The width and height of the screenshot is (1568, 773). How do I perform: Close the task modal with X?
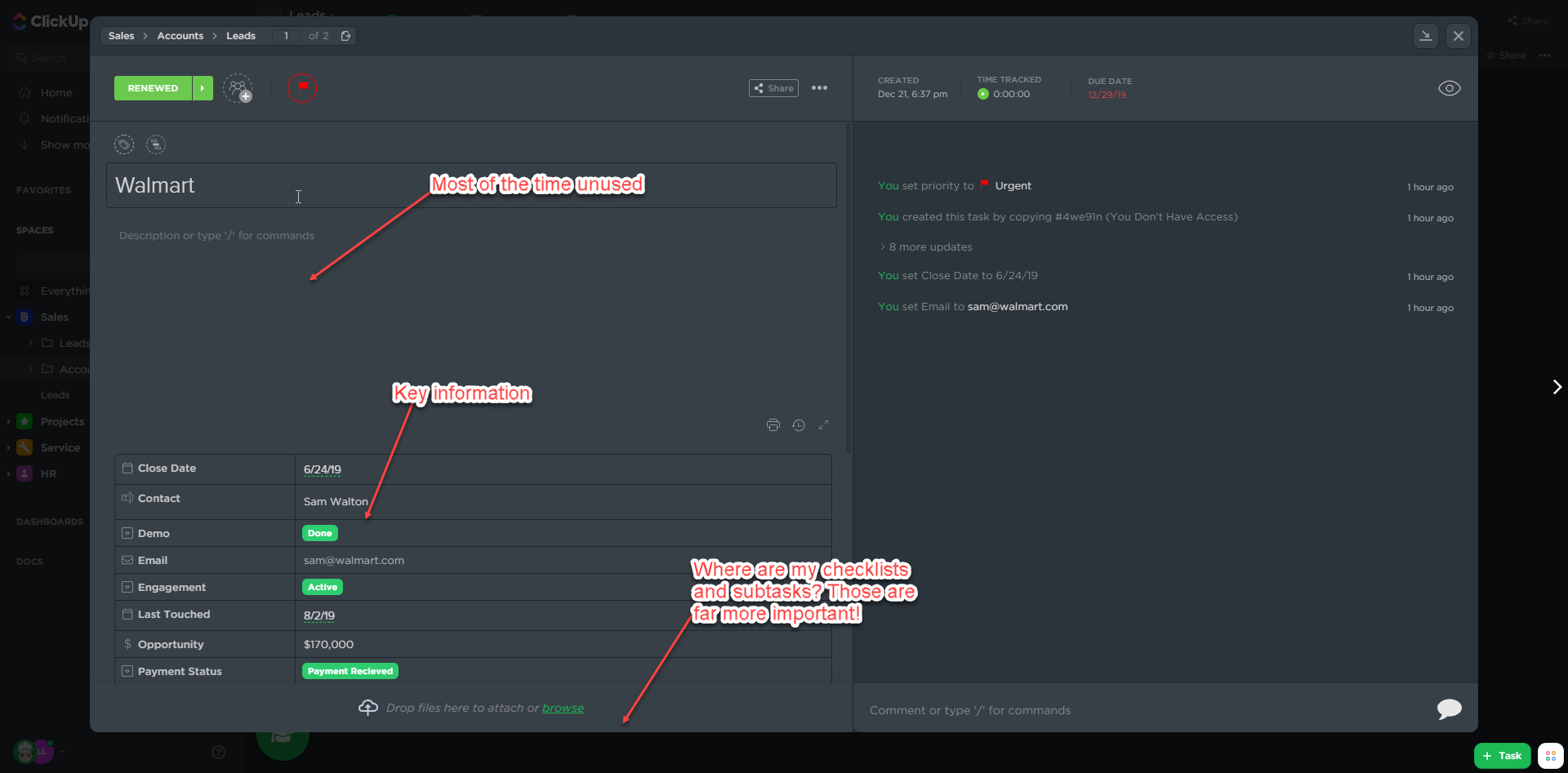click(x=1459, y=36)
